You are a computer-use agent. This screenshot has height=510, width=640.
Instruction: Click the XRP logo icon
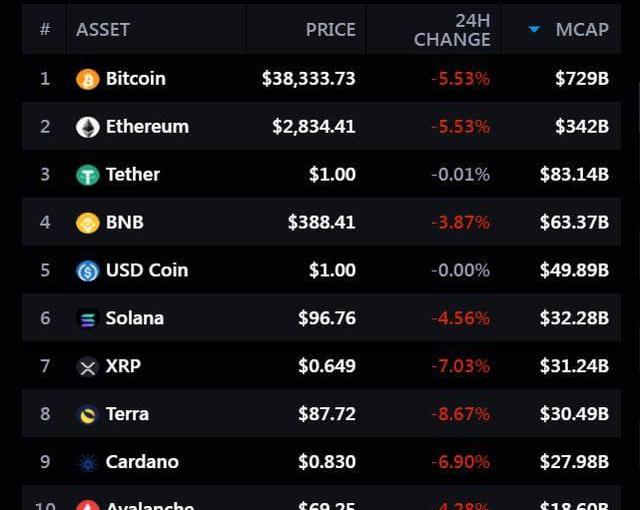pyautogui.click(x=88, y=367)
